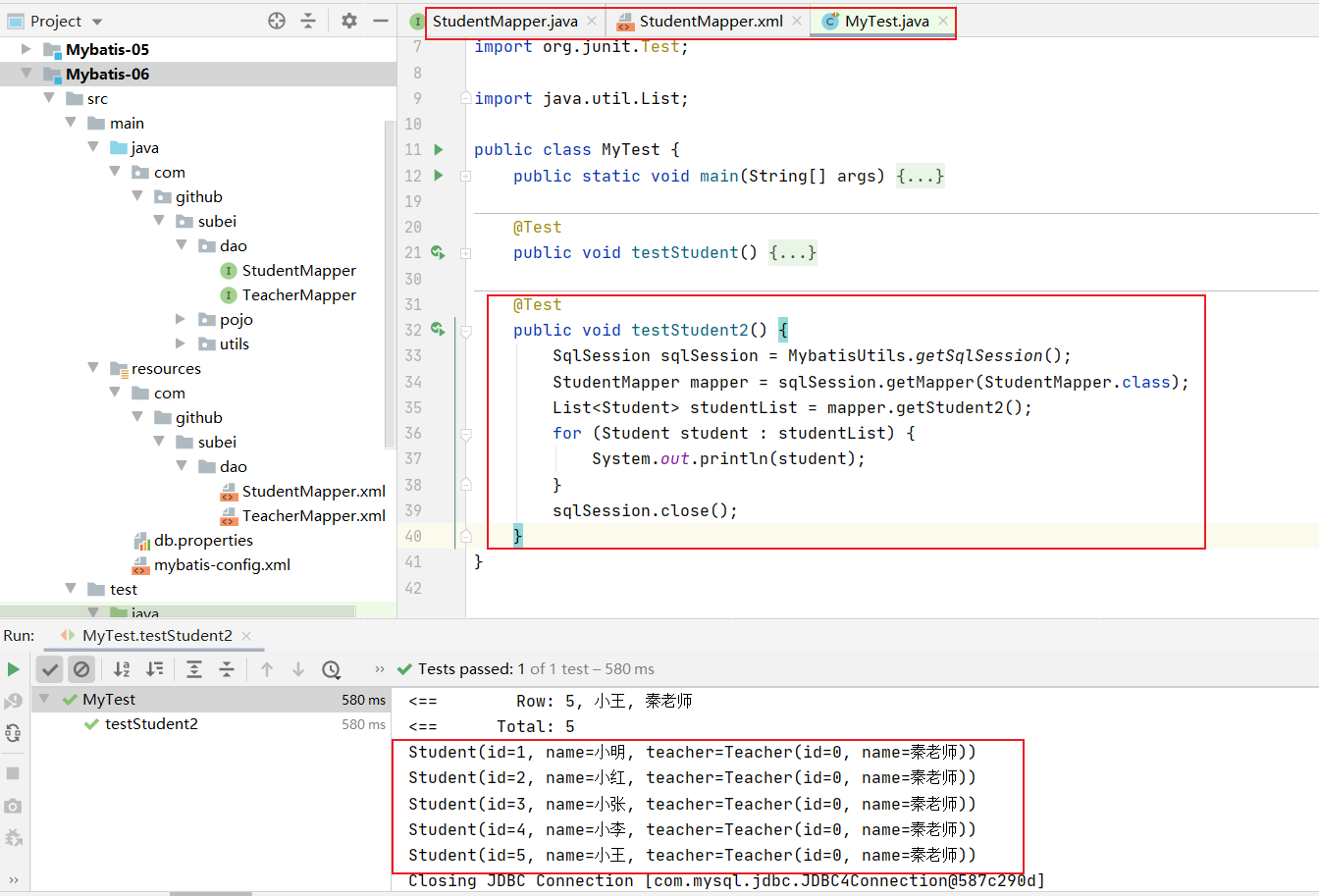Sort test results by duration
This screenshot has width=1319, height=896.
(x=155, y=669)
